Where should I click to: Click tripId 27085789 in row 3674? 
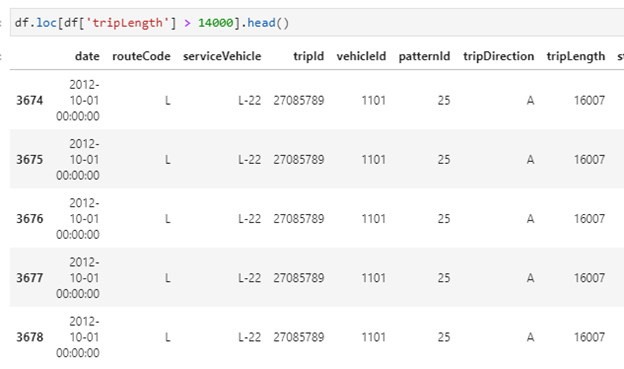coord(299,100)
